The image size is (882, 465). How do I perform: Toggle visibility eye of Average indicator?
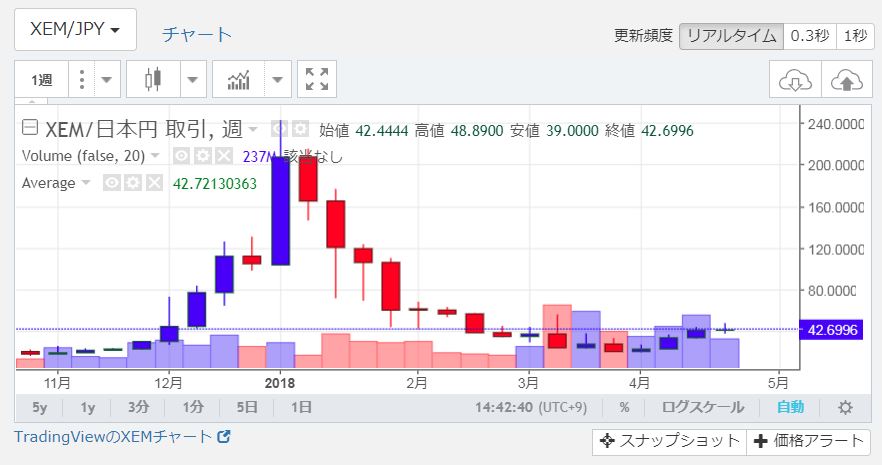point(111,183)
